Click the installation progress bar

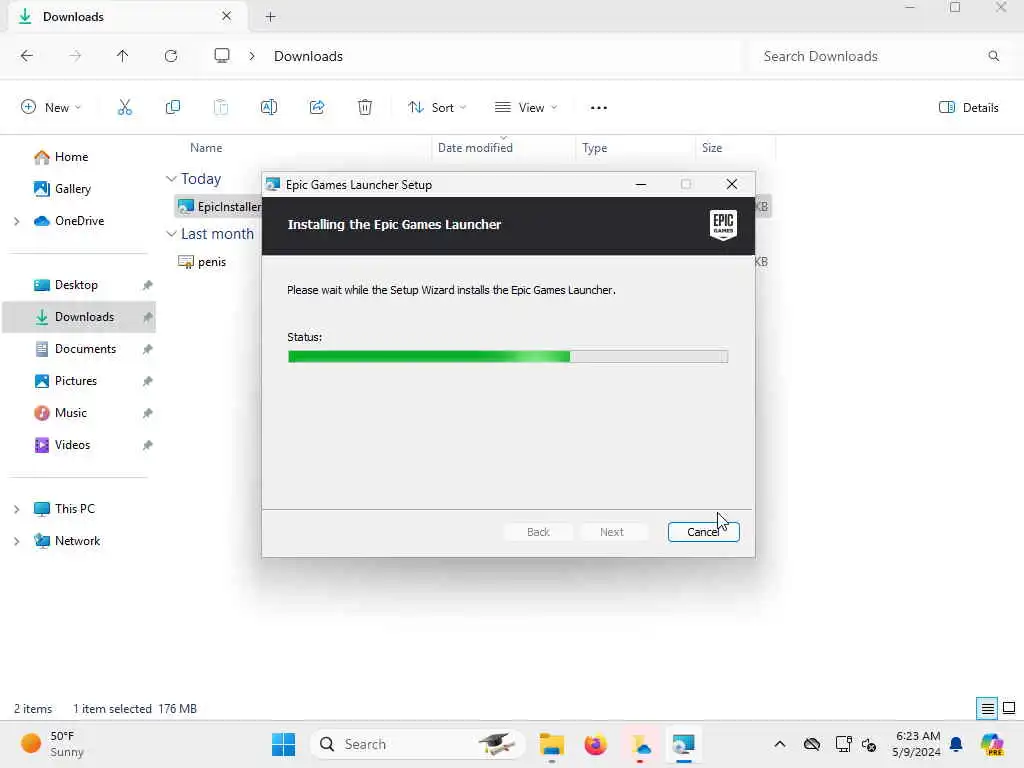click(x=507, y=356)
